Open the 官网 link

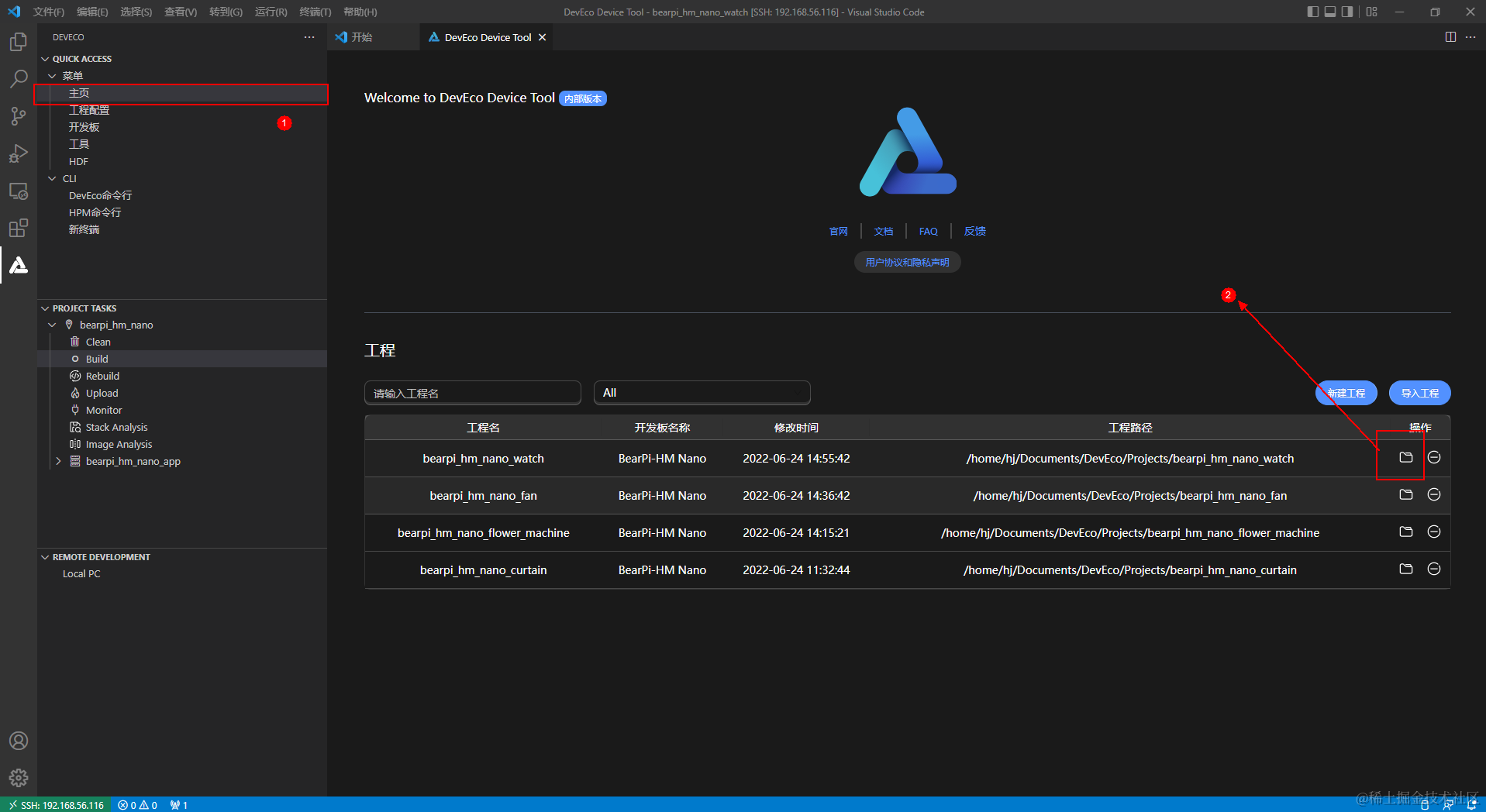click(839, 231)
